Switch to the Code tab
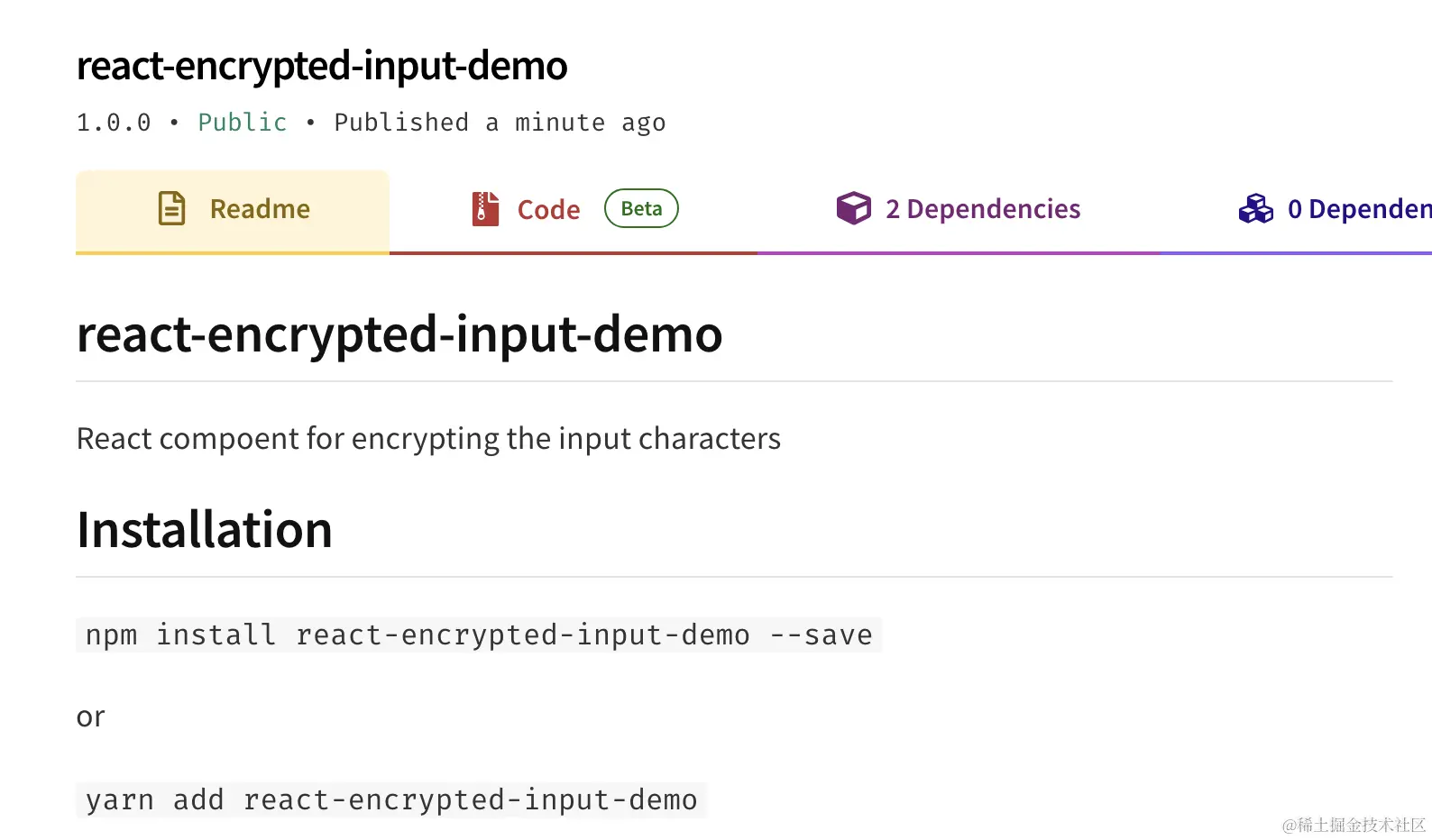This screenshot has height=840, width=1432. pos(574,211)
